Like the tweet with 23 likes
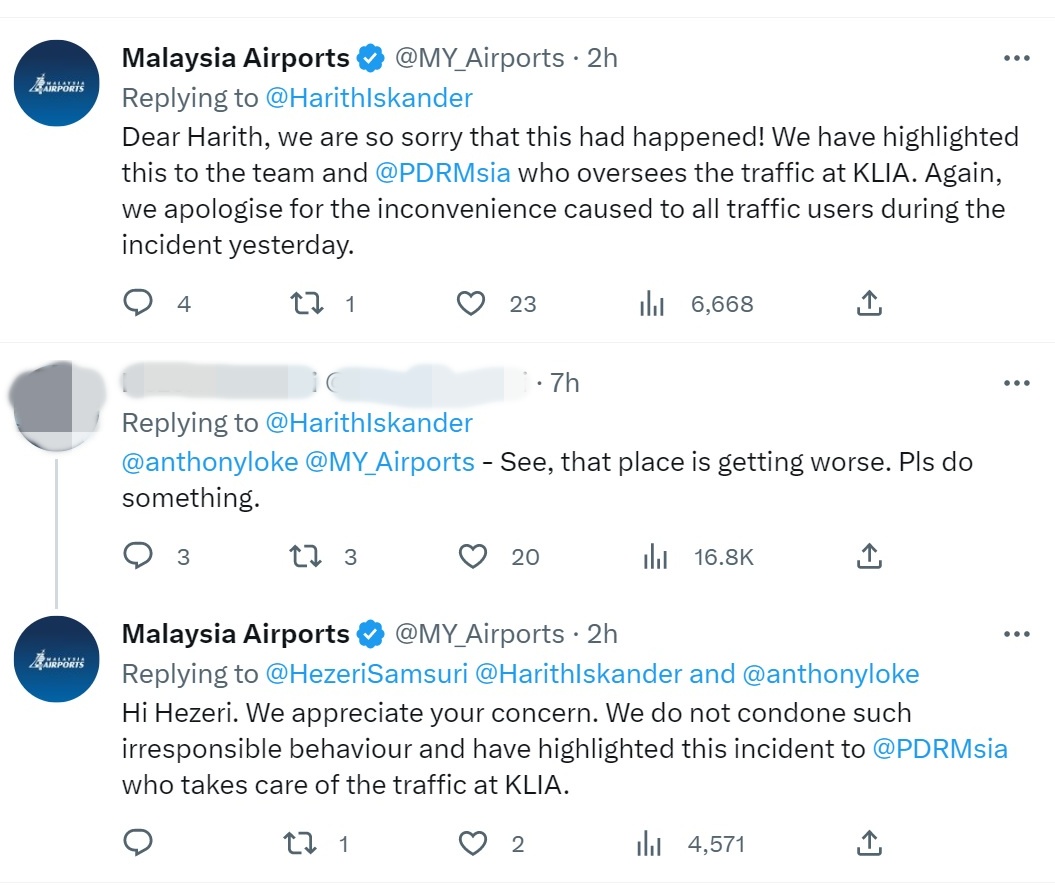This screenshot has height=888, width=1055. coord(471,303)
